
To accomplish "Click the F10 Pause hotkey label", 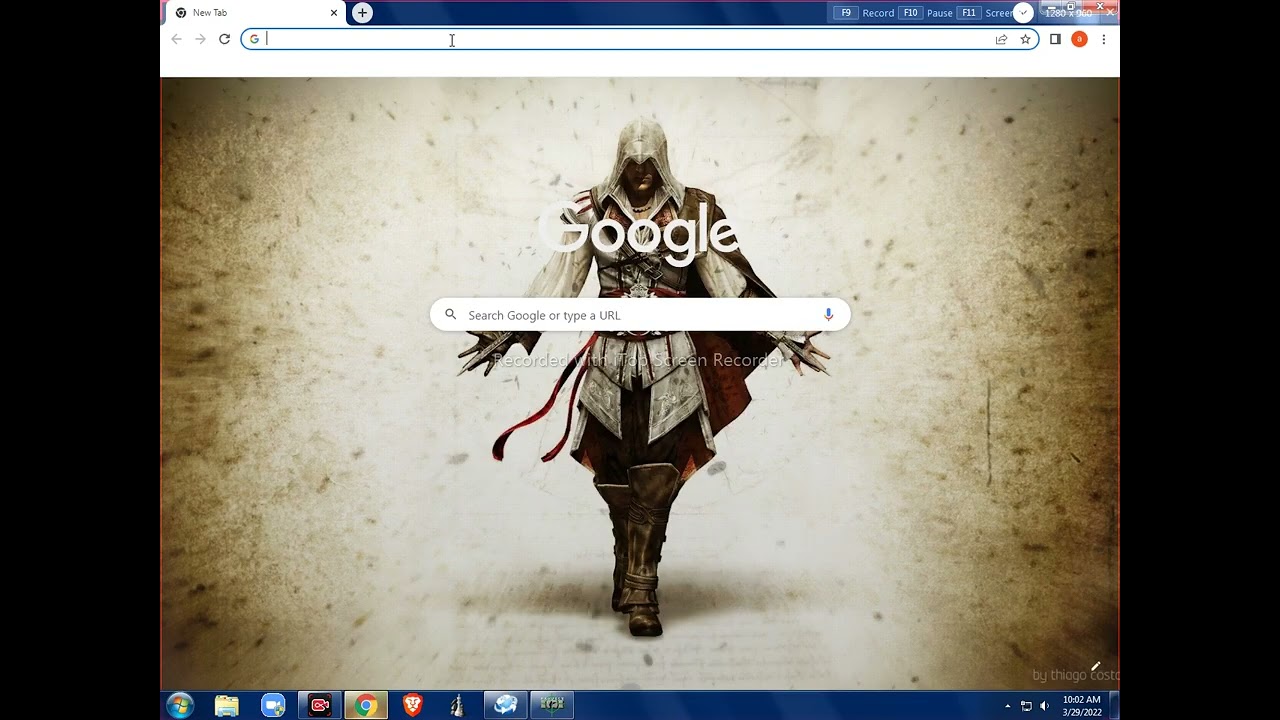I will [x=927, y=13].
